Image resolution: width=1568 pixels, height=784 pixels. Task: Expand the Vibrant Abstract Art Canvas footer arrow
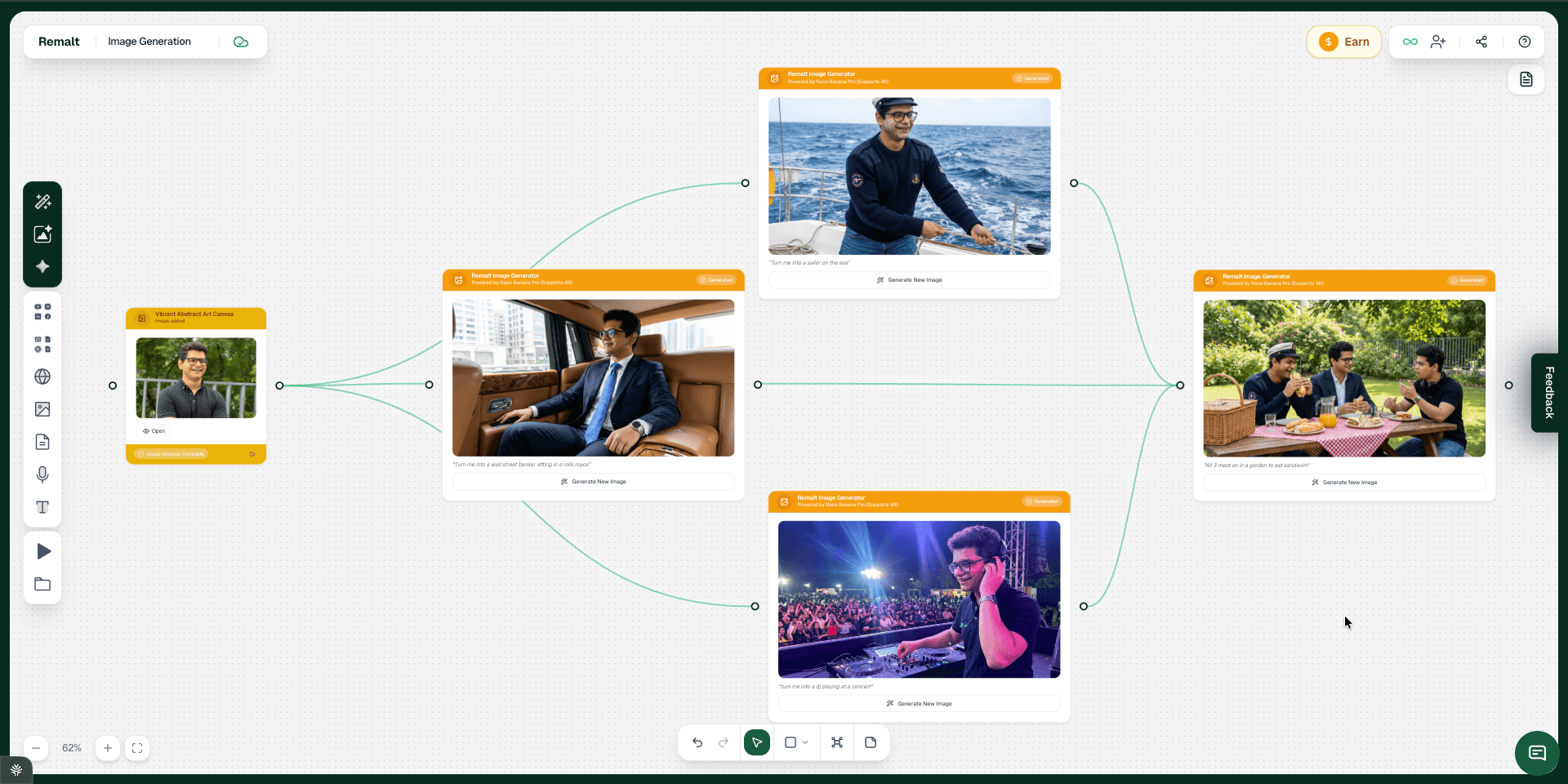pos(252,454)
